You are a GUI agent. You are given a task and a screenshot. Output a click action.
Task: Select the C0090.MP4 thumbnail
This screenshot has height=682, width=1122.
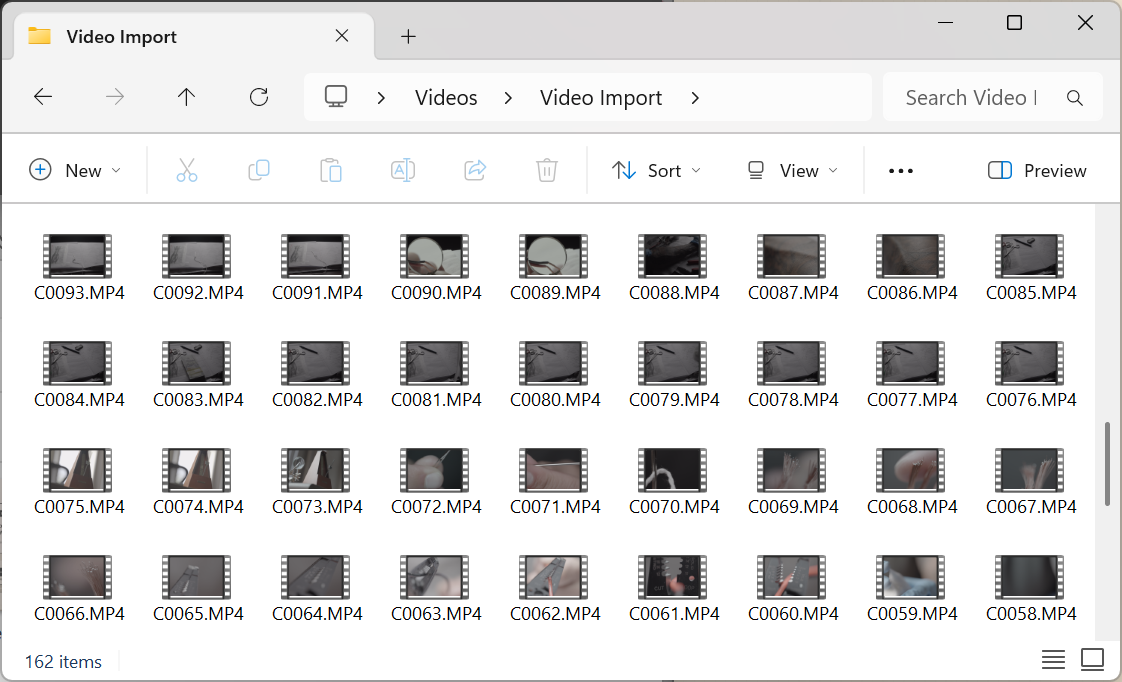(435, 256)
